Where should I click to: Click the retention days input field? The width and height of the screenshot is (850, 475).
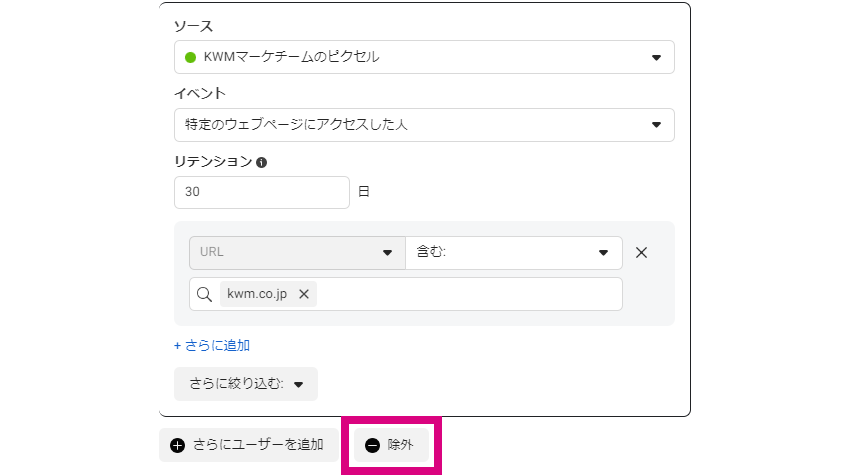[261, 192]
